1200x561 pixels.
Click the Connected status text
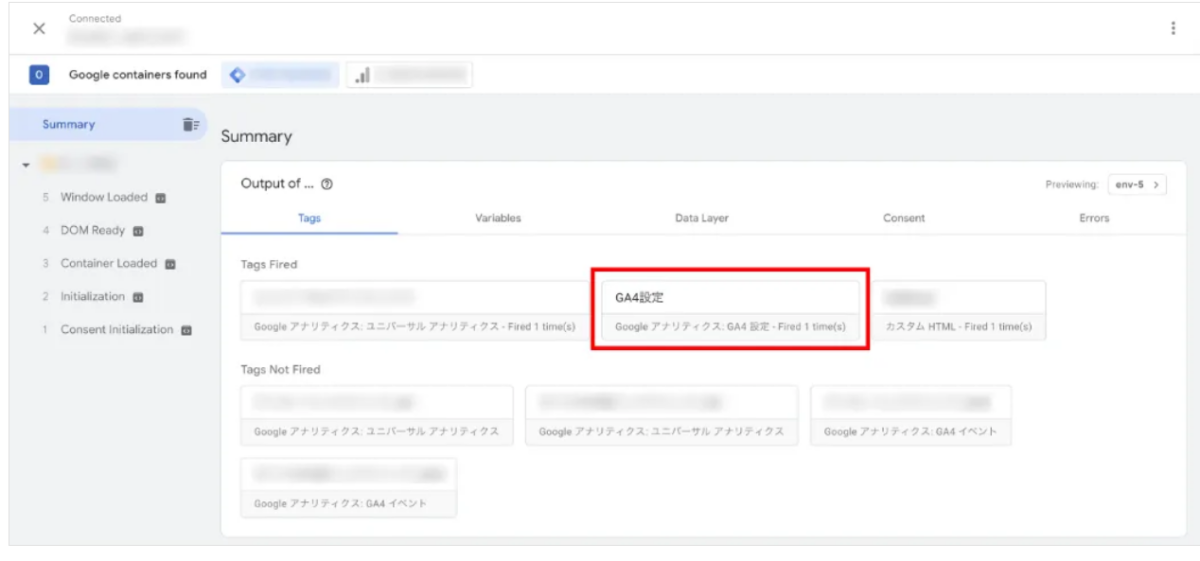[x=95, y=19]
